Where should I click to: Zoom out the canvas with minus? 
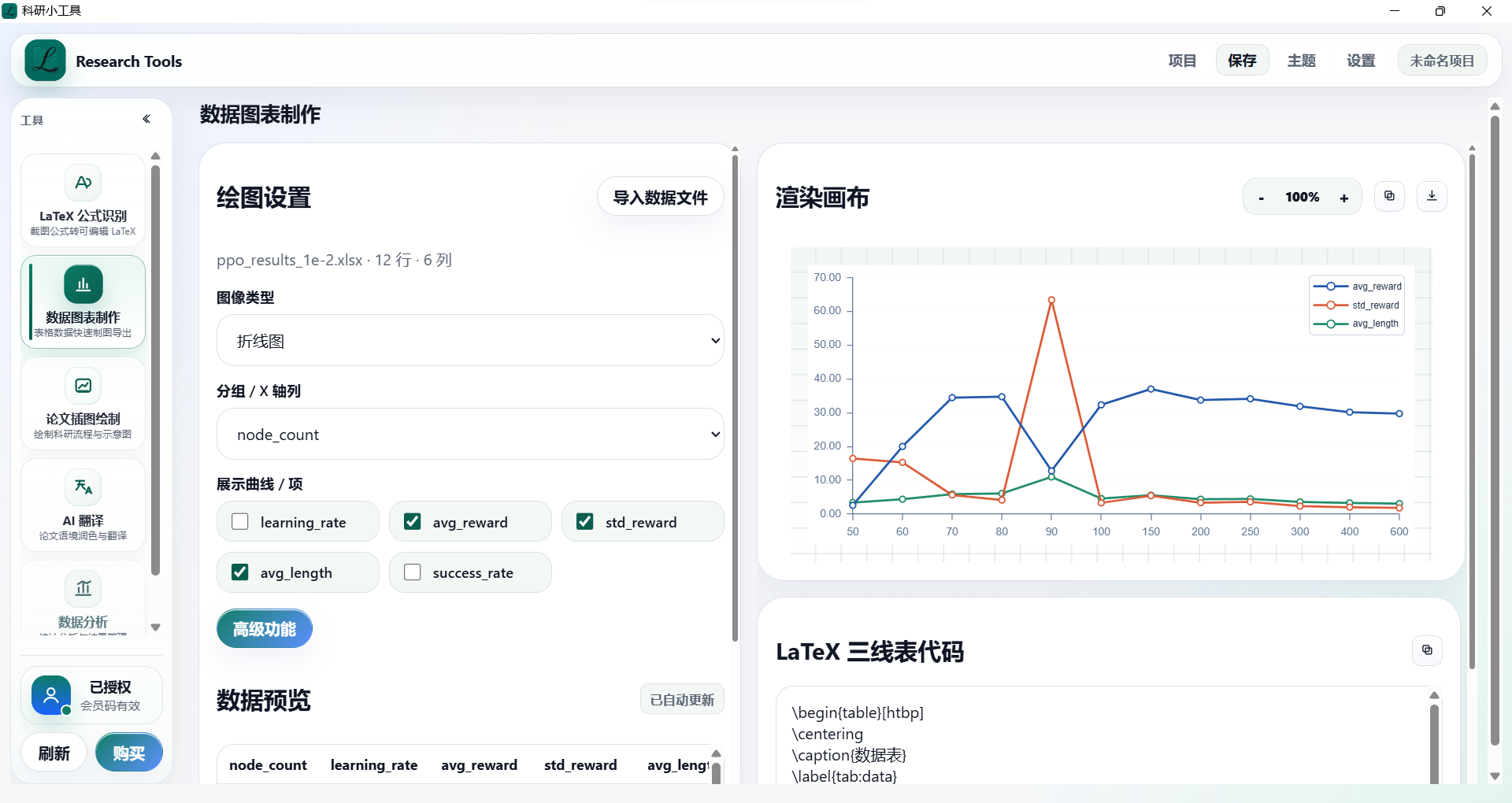(1262, 198)
